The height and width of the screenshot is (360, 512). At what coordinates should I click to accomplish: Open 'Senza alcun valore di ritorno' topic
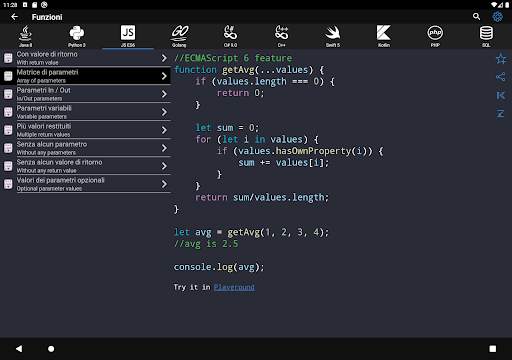point(85,166)
